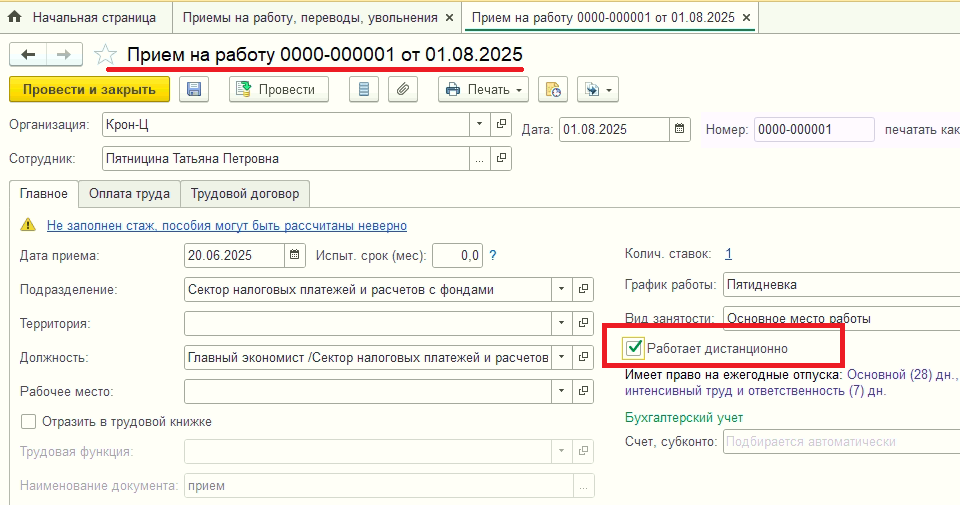Add document to favorites with star icon
The width and height of the screenshot is (960, 505).
point(105,55)
